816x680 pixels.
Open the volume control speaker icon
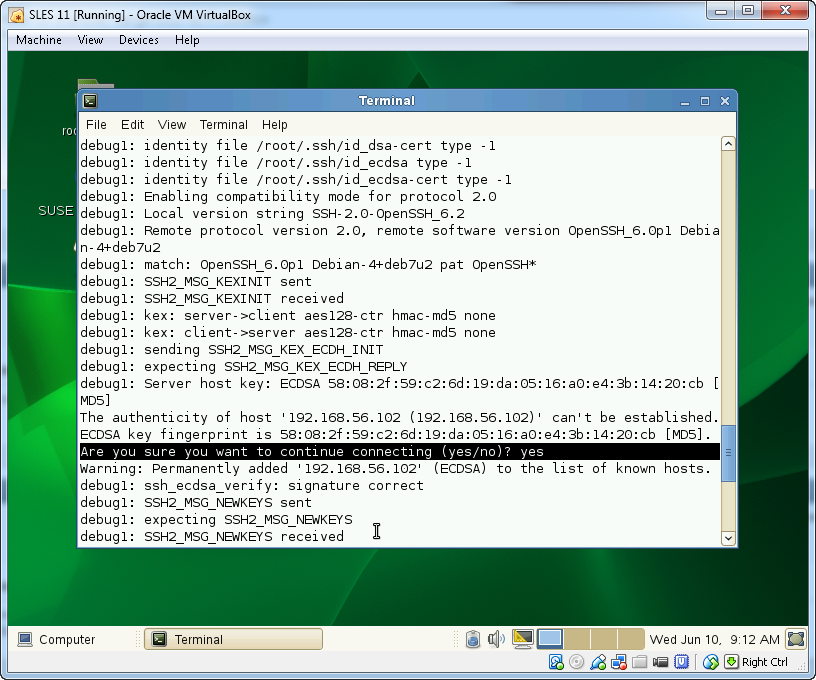click(496, 639)
